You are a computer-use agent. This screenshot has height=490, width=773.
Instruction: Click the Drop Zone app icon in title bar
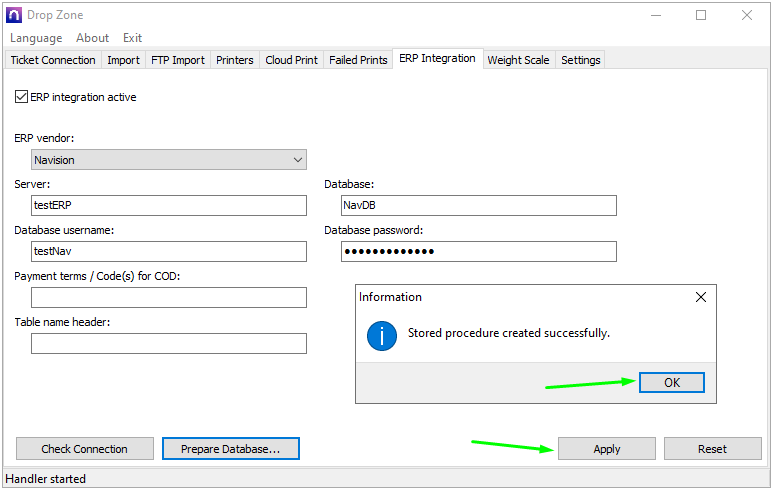coord(14,15)
